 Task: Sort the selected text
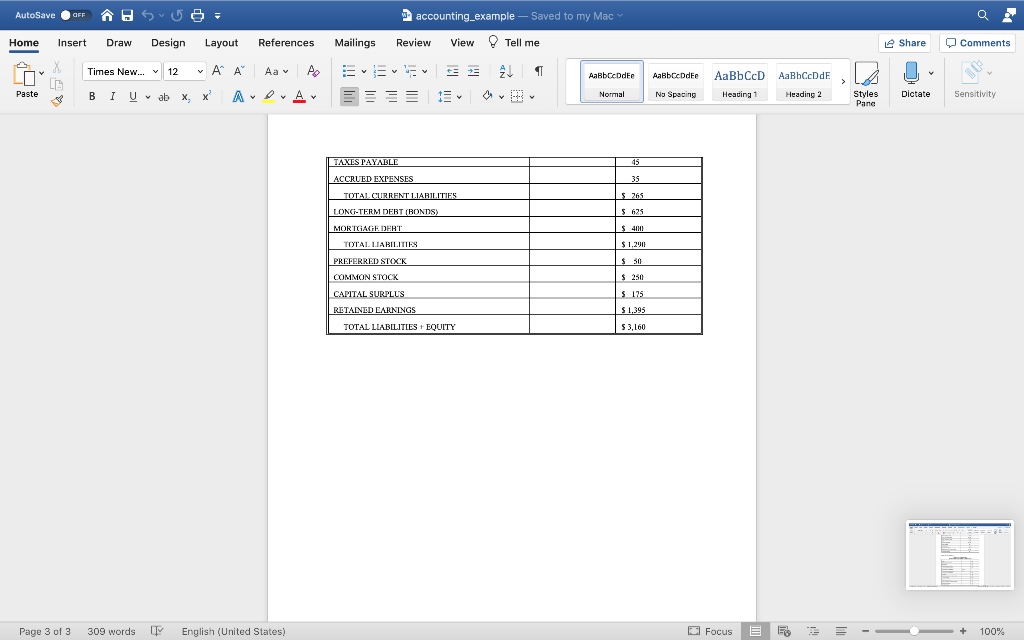(505, 71)
